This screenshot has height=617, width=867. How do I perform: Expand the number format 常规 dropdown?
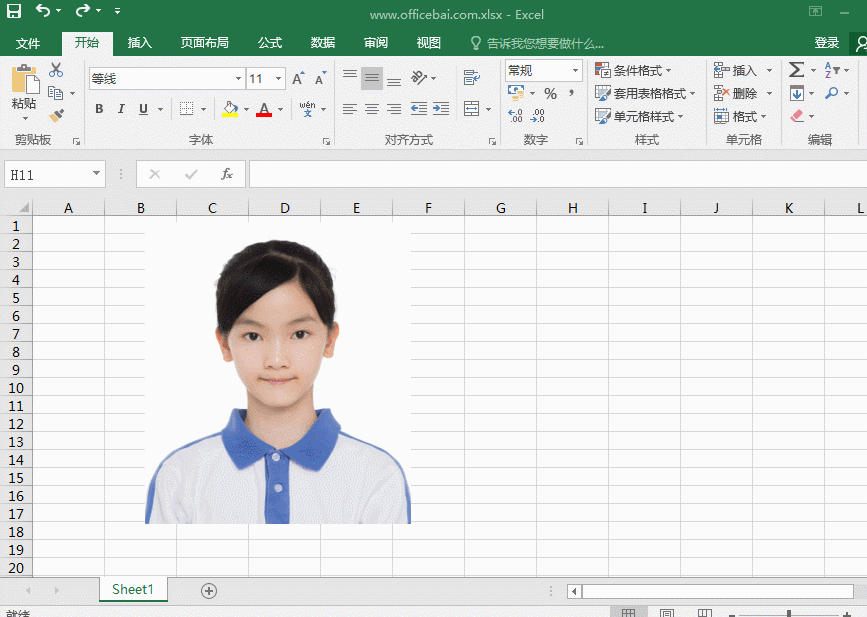(x=575, y=71)
